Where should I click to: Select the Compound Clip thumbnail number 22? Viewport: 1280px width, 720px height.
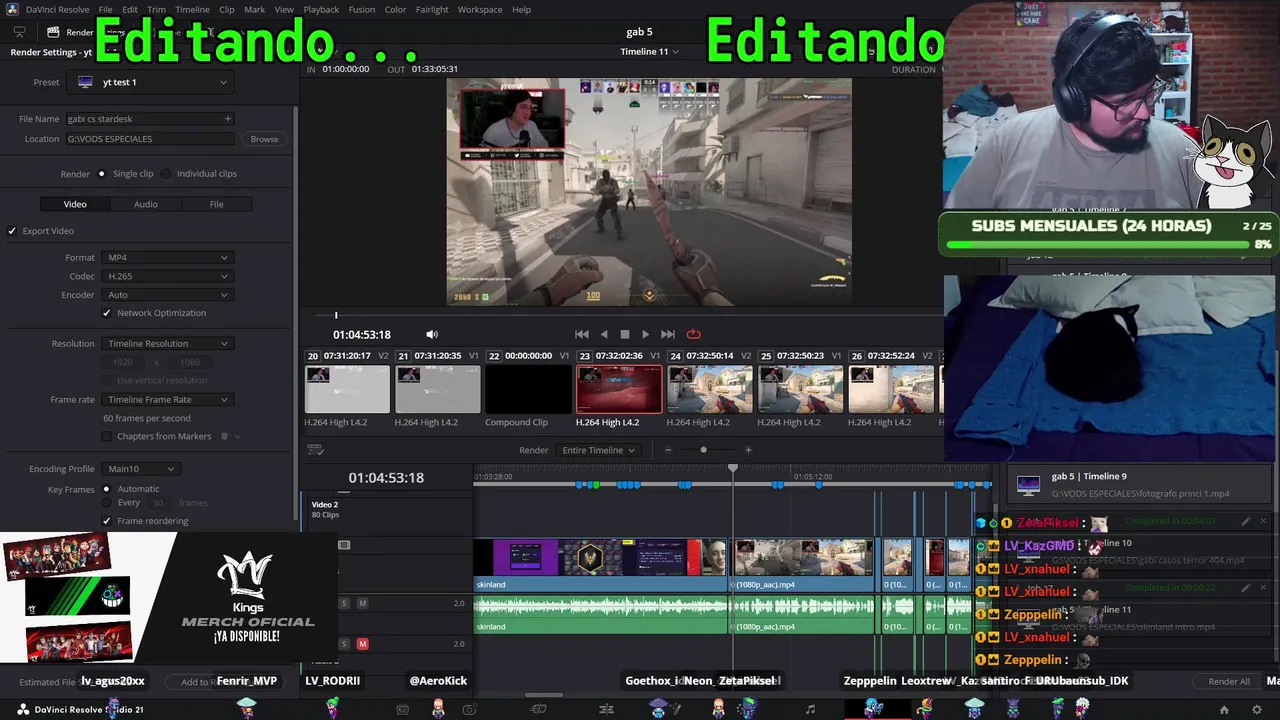click(529, 389)
